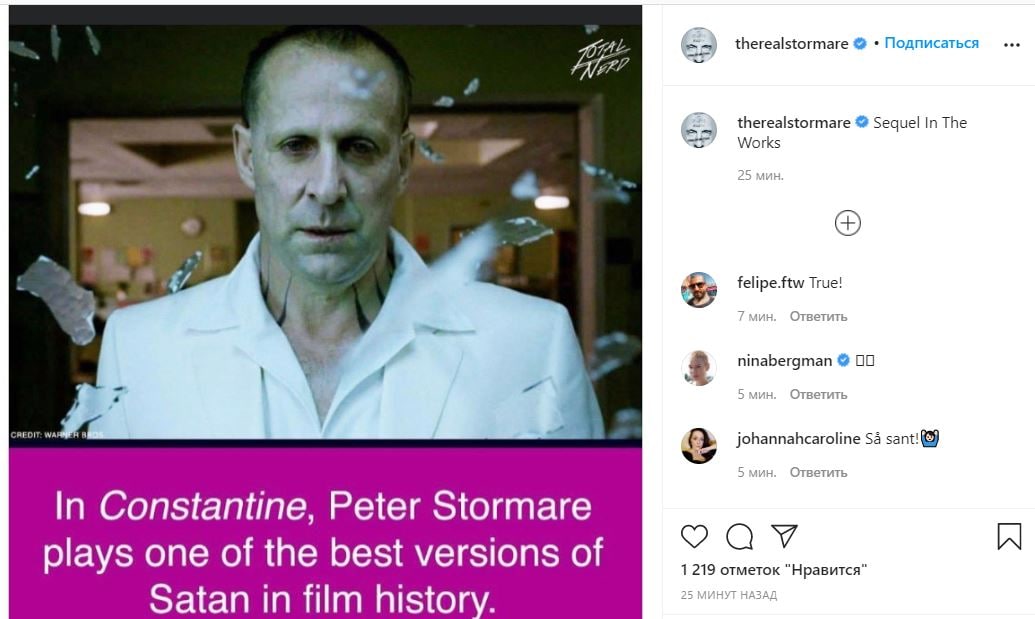Load more comments with the plus circle
The width and height of the screenshot is (1035, 619).
[848, 223]
